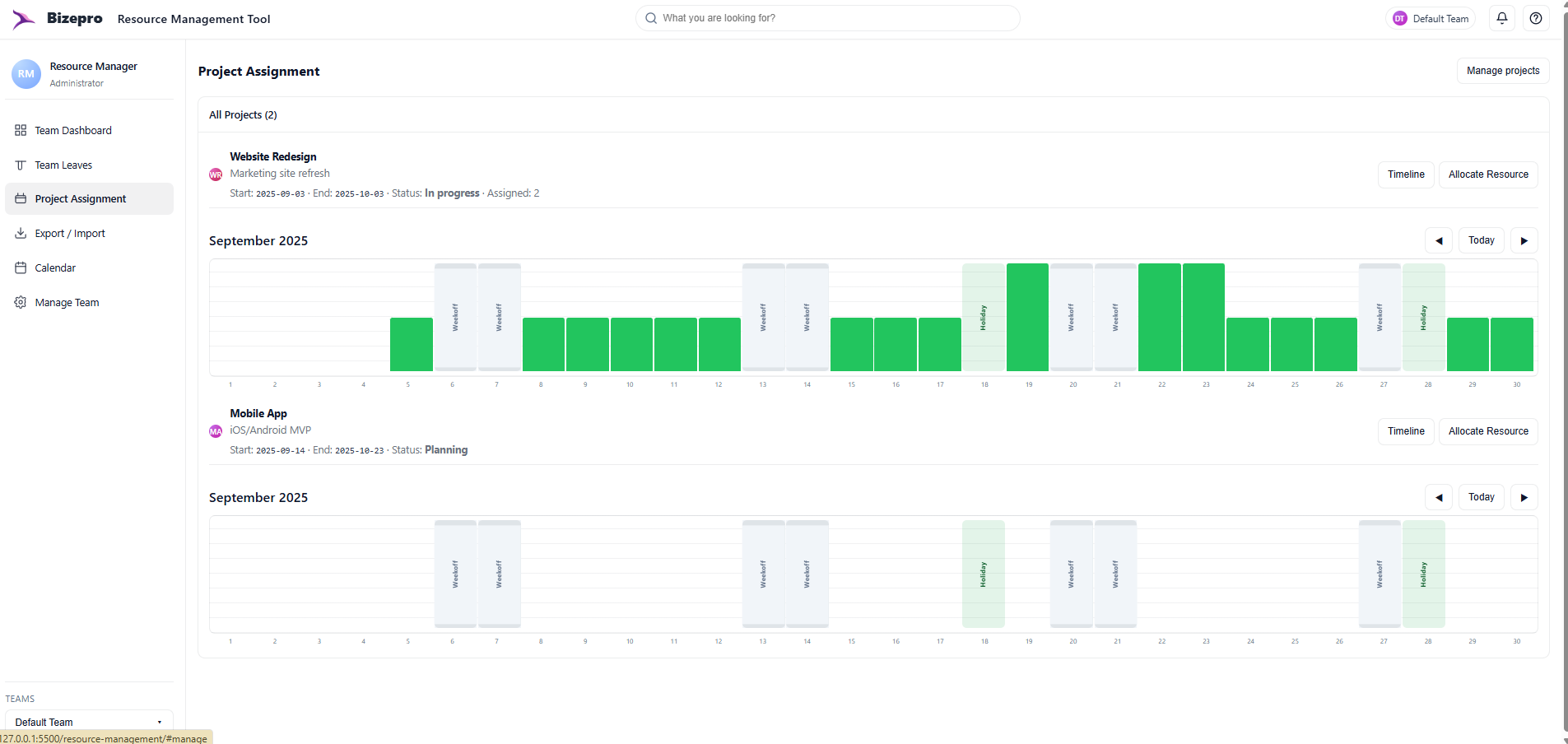Screen dimensions: 1568x744
Task: Open Calendar using its sidebar icon
Action: click(x=20, y=267)
